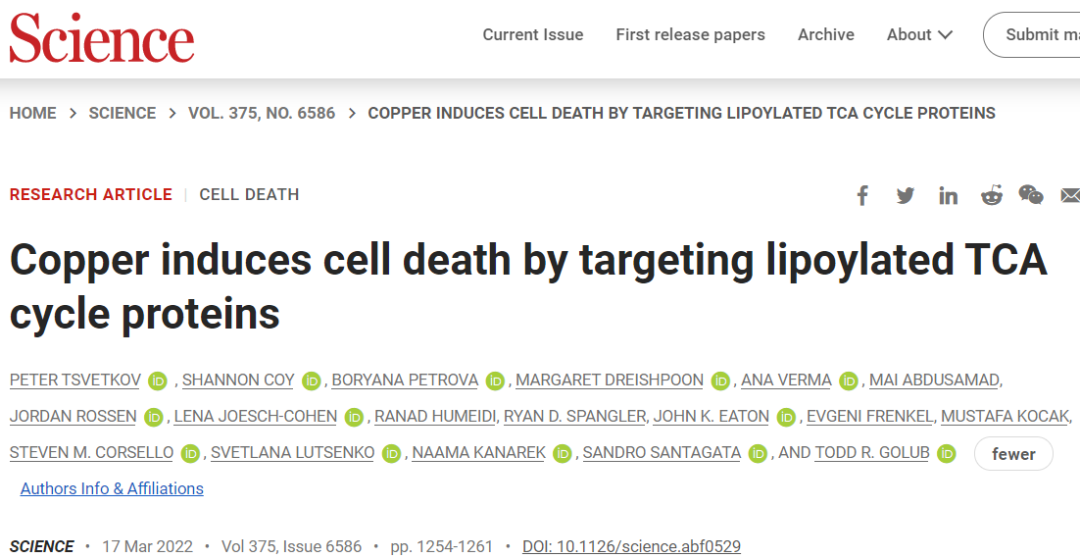Share article via WeChat
The image size is (1080, 558).
(x=1031, y=195)
